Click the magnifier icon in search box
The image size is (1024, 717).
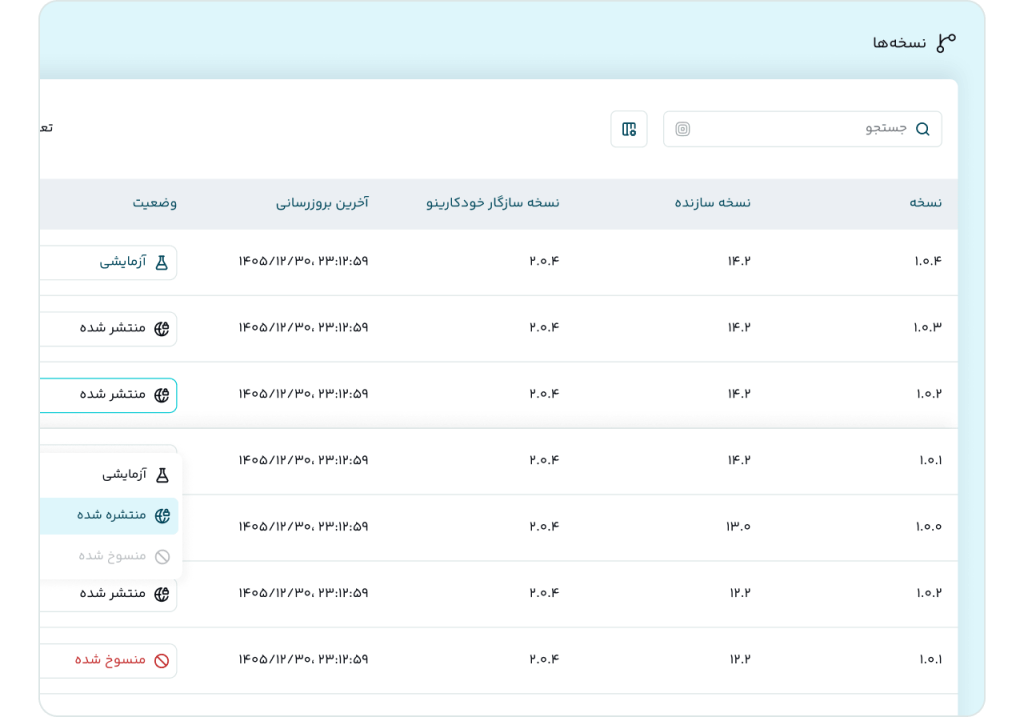(x=922, y=129)
